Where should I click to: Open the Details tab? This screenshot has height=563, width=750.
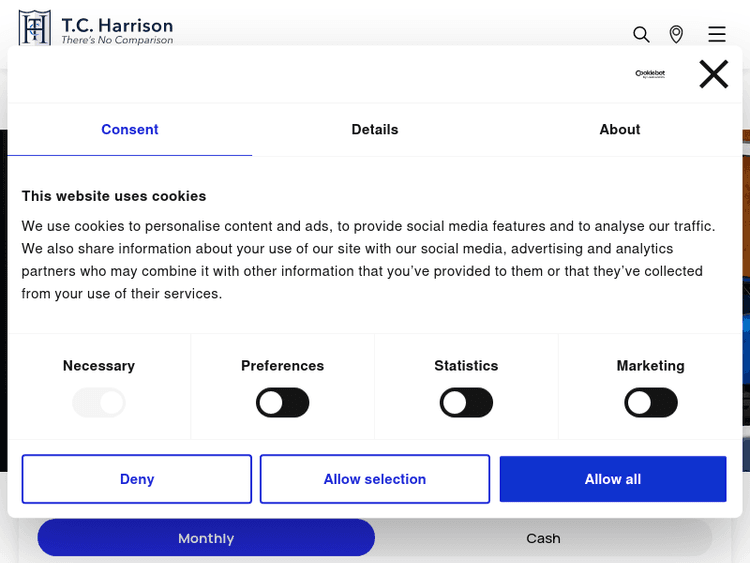(375, 130)
